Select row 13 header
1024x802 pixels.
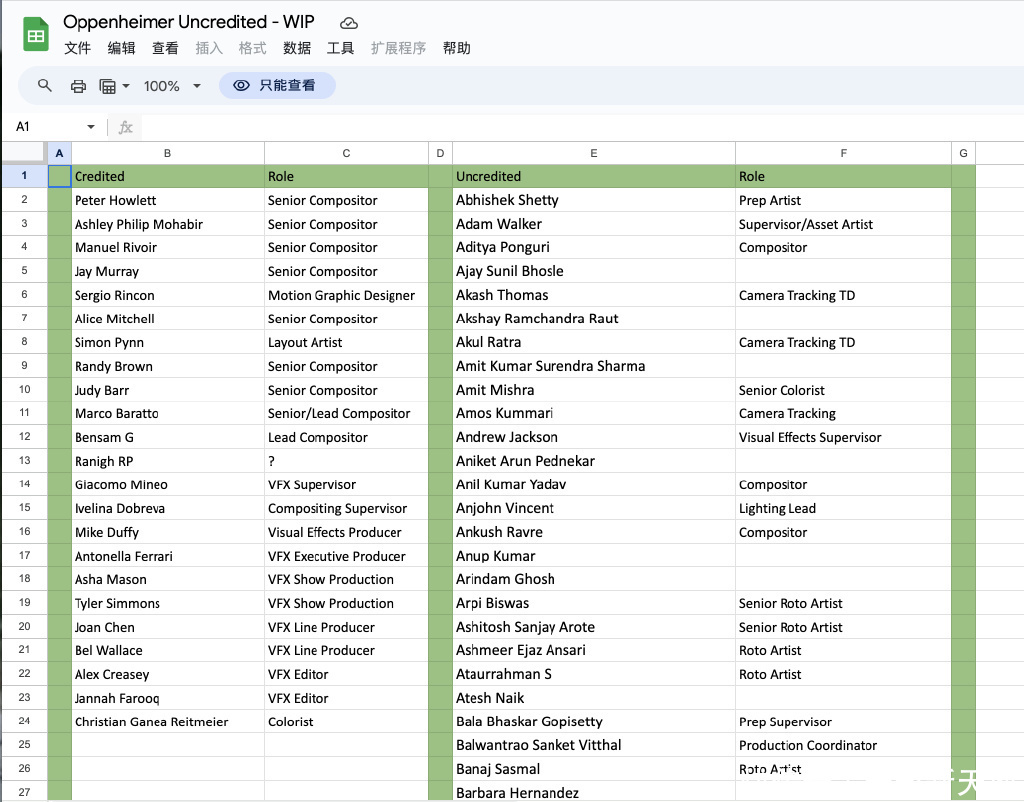(x=24, y=461)
